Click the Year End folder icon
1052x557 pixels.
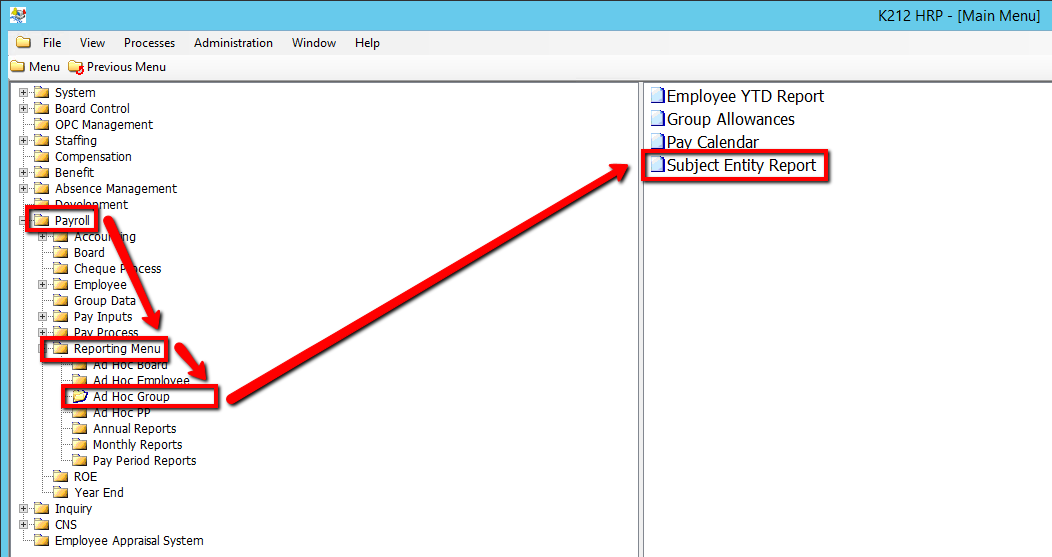click(61, 493)
